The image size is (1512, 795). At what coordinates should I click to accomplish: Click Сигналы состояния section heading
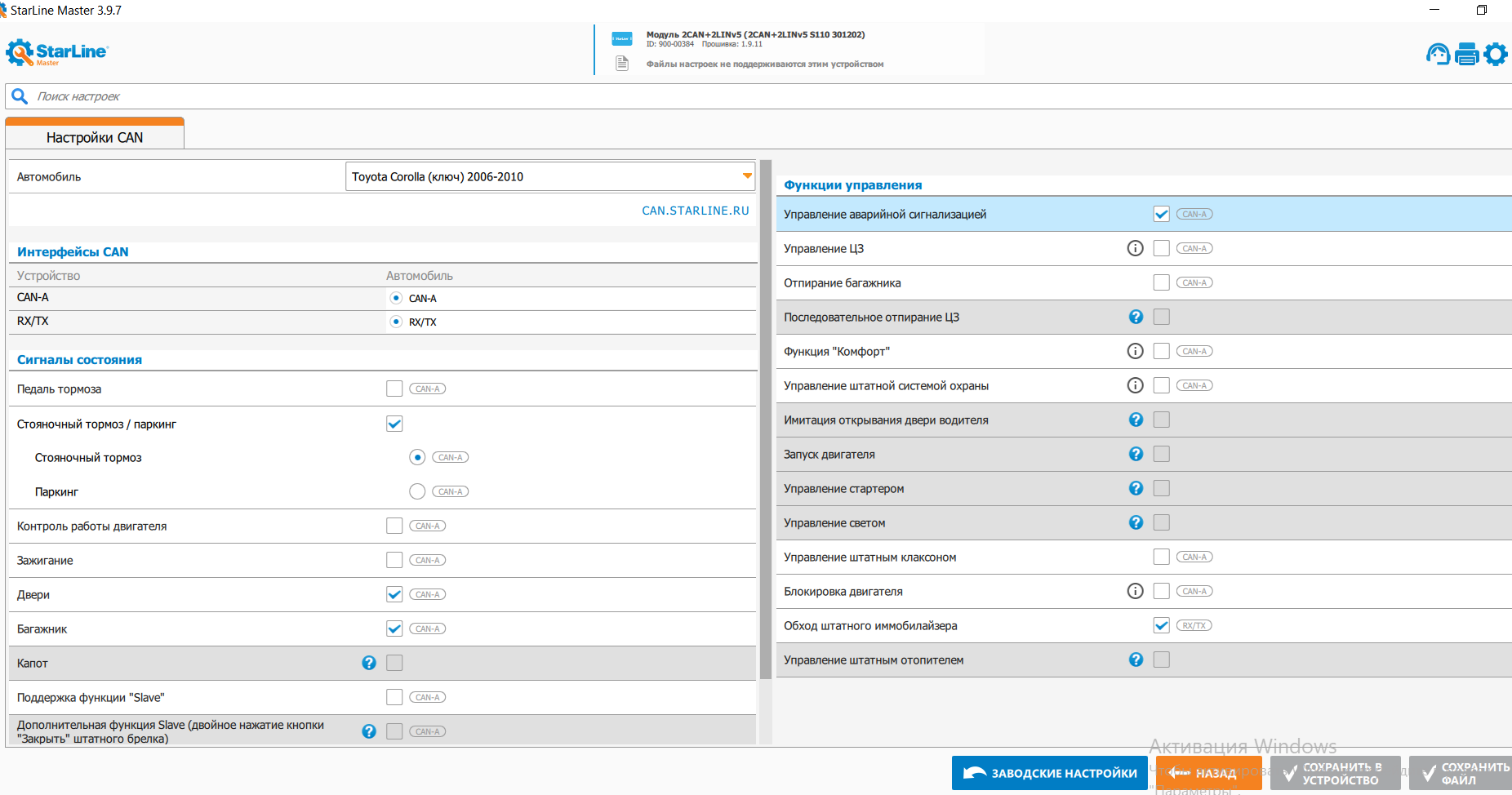click(79, 360)
